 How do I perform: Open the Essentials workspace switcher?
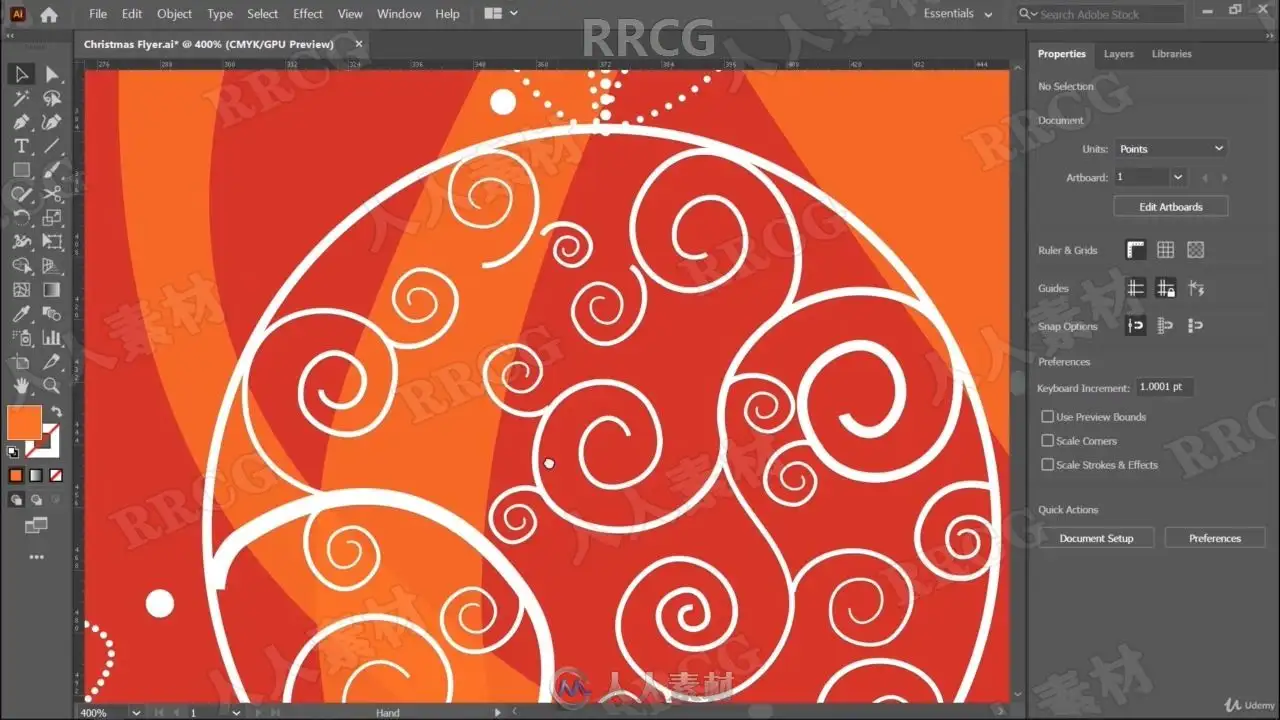tap(958, 14)
